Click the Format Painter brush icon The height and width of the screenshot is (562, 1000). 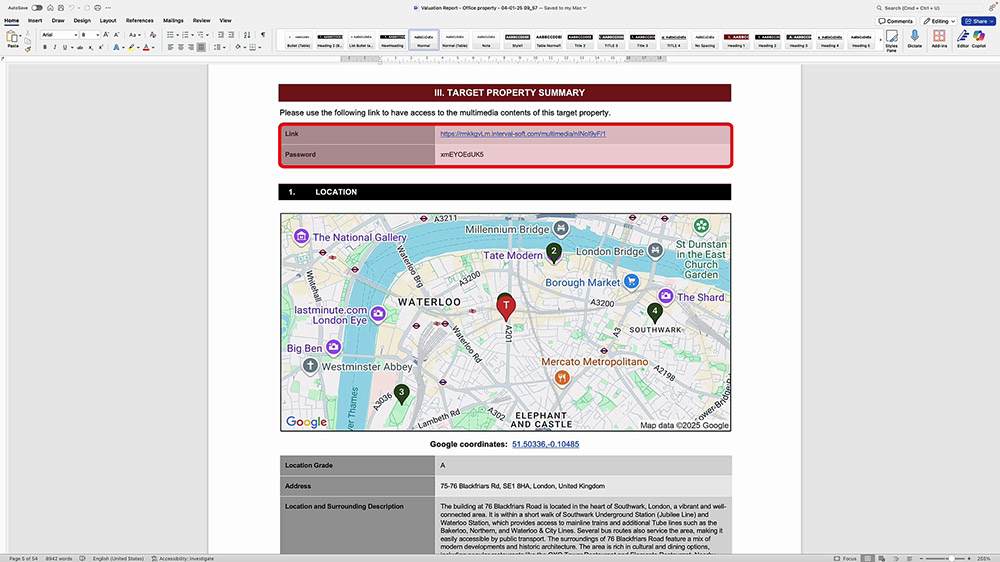click(x=27, y=49)
